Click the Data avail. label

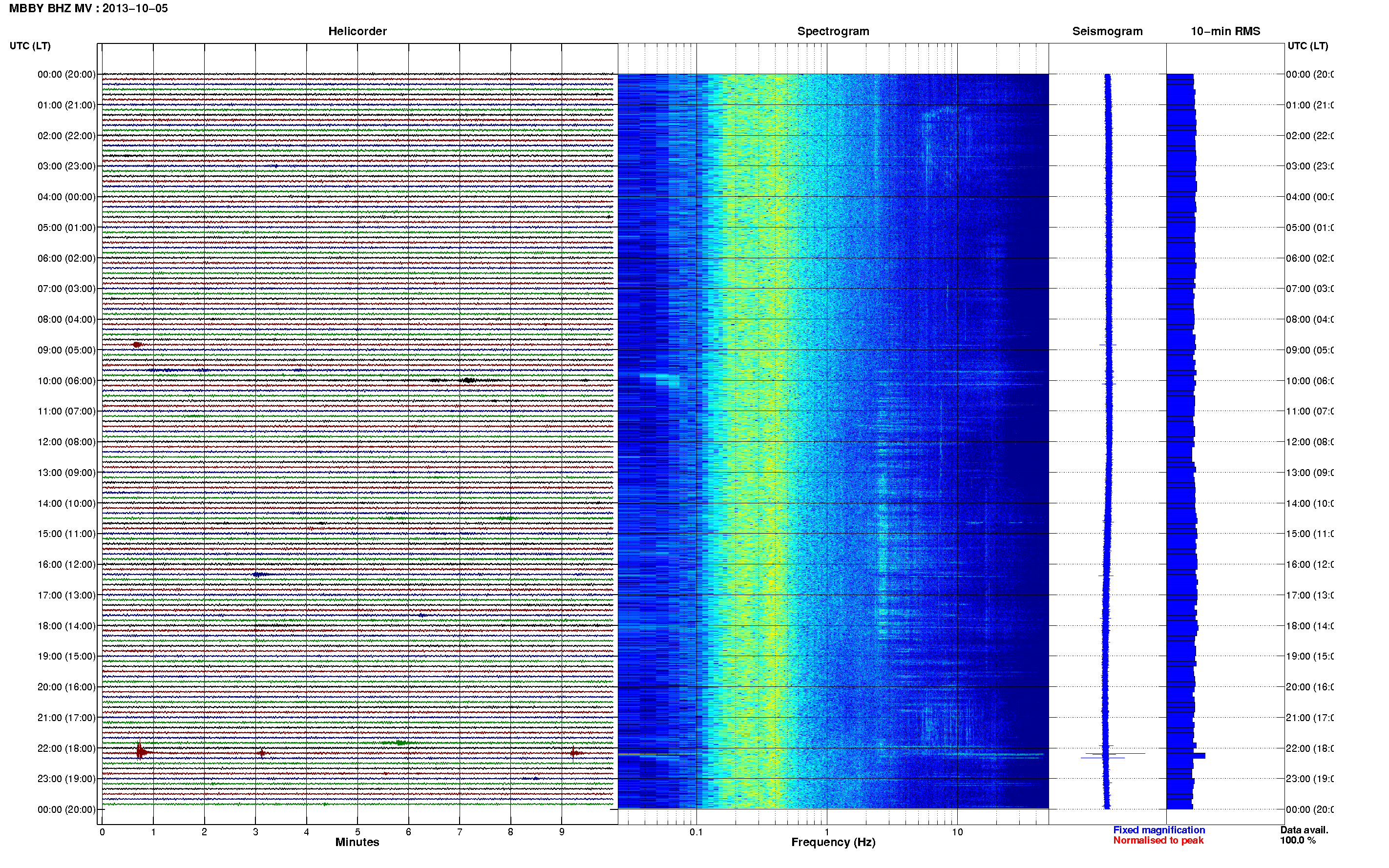tap(1304, 830)
